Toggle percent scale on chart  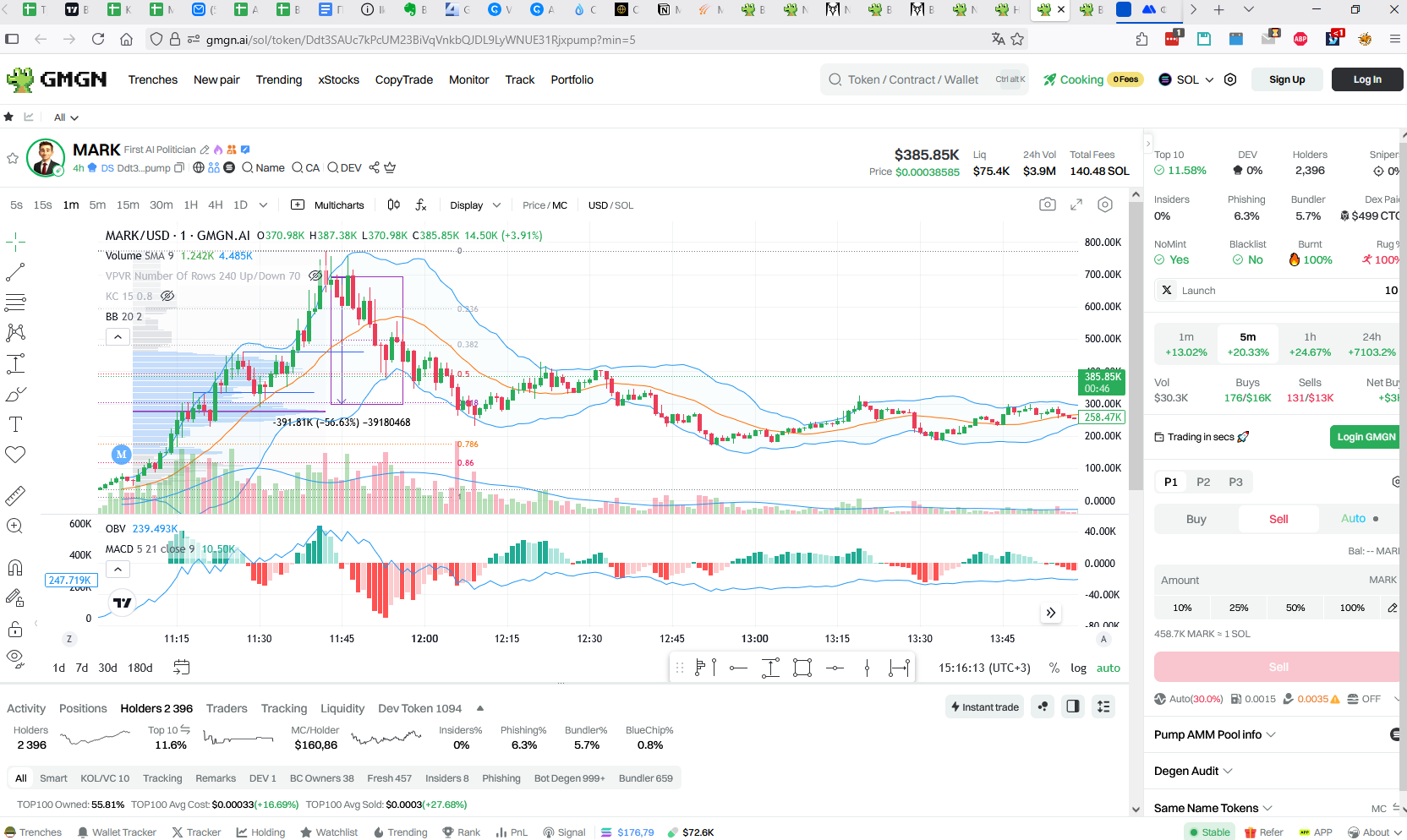pyautogui.click(x=1054, y=668)
